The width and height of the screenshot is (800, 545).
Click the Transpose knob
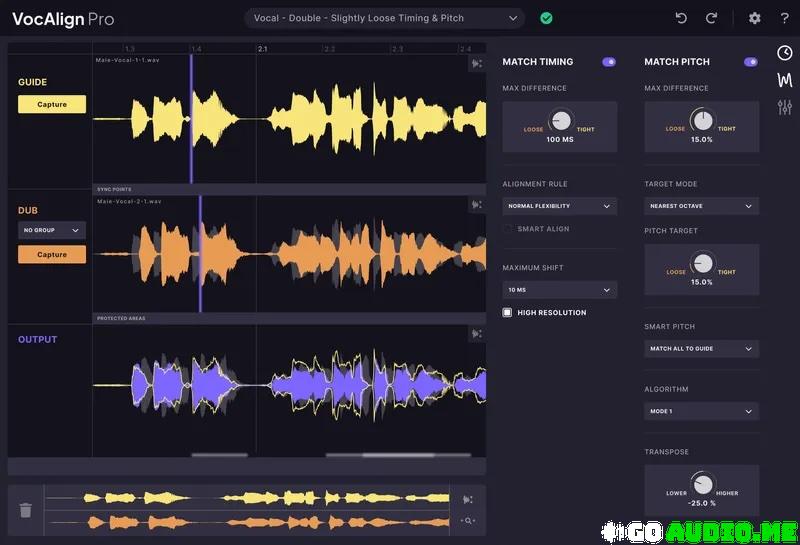pyautogui.click(x=703, y=484)
